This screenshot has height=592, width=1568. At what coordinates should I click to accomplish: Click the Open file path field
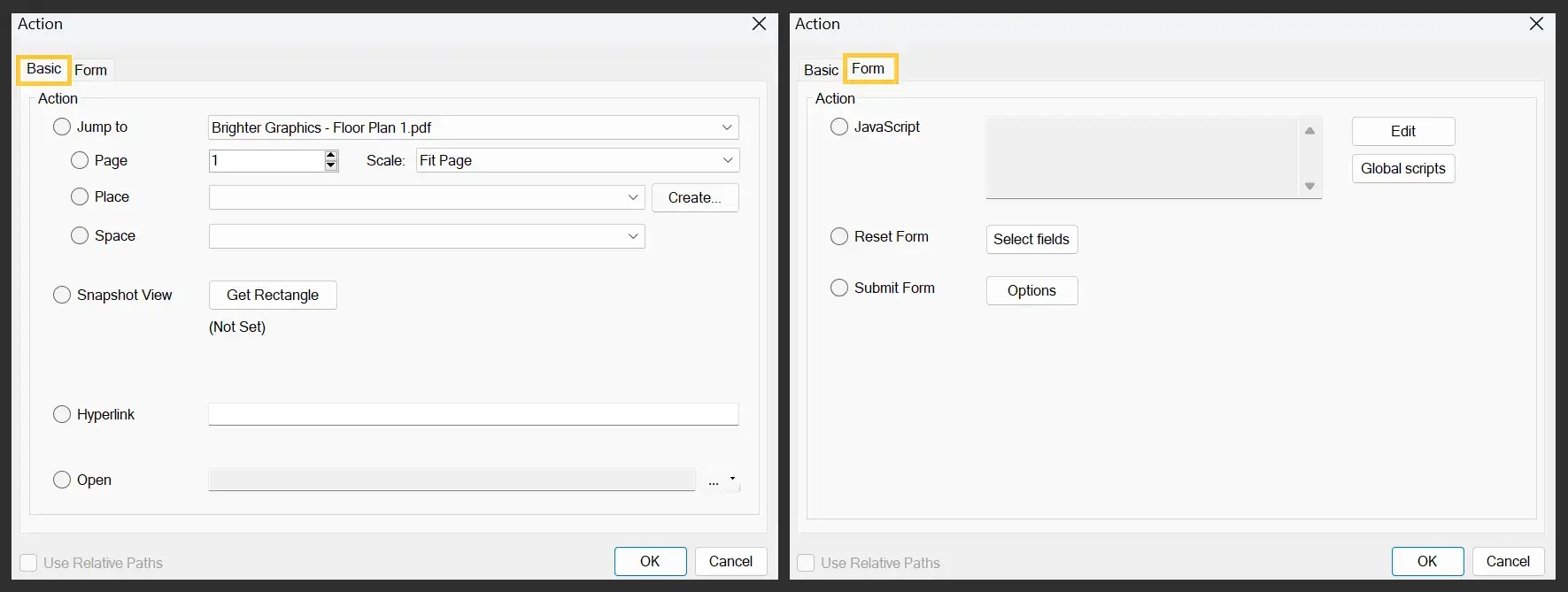coord(452,480)
